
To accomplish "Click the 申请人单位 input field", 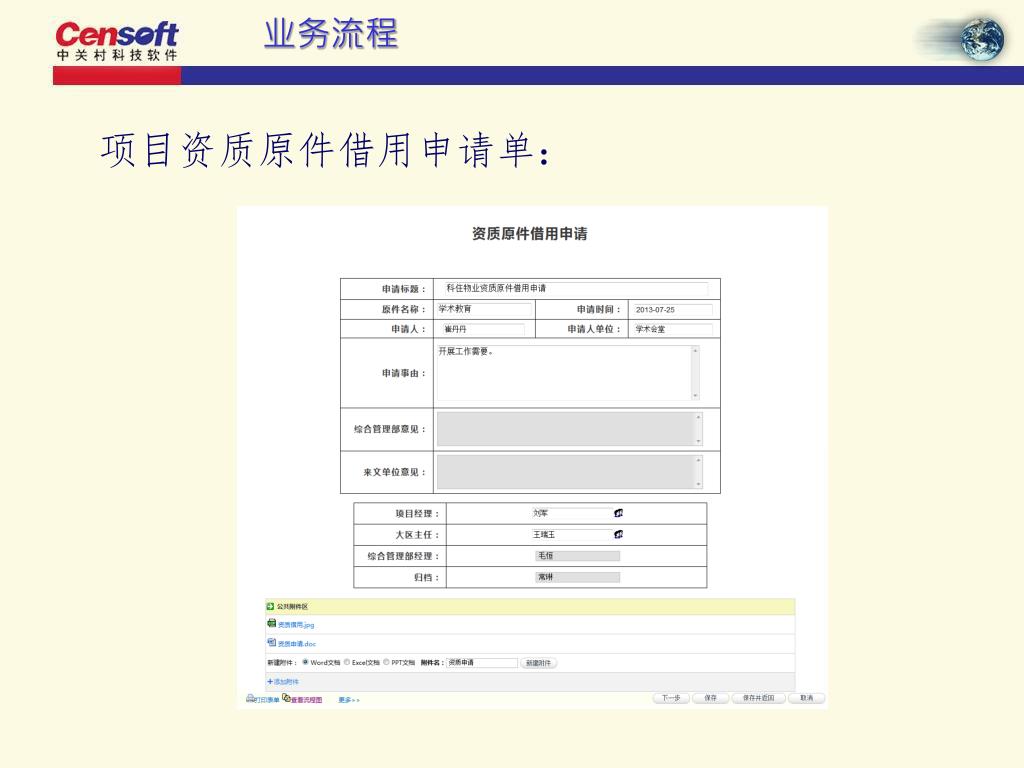I will pos(671,329).
